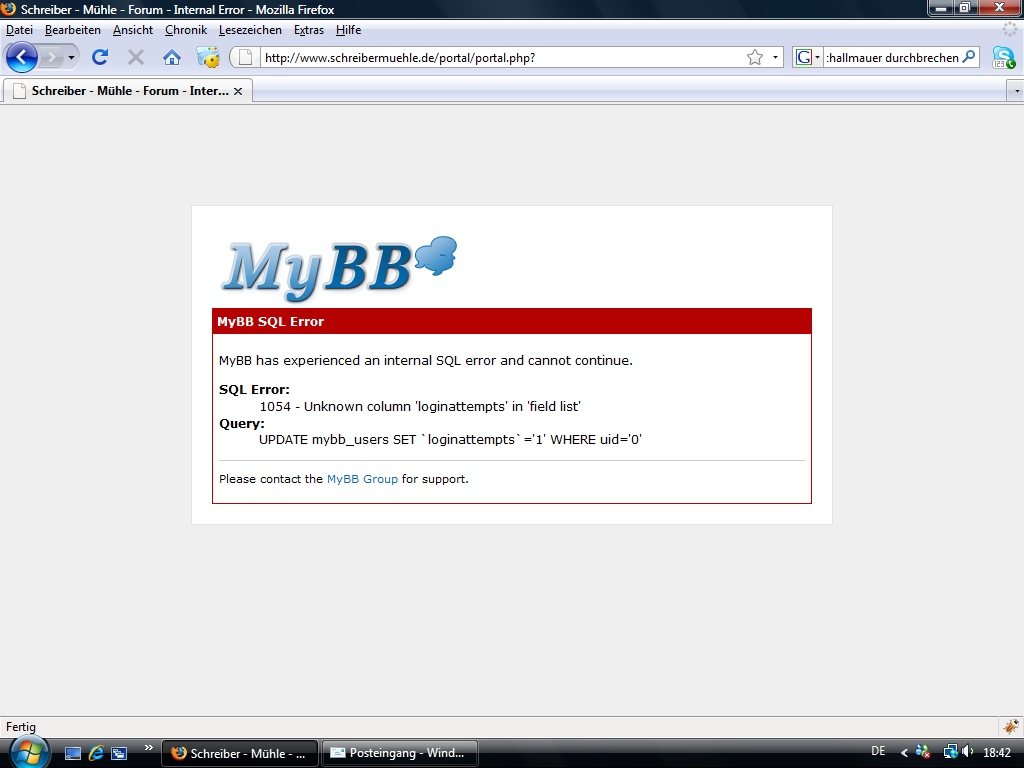The image size is (1024, 768).
Task: Open the Hilfe menu
Action: coord(348,30)
